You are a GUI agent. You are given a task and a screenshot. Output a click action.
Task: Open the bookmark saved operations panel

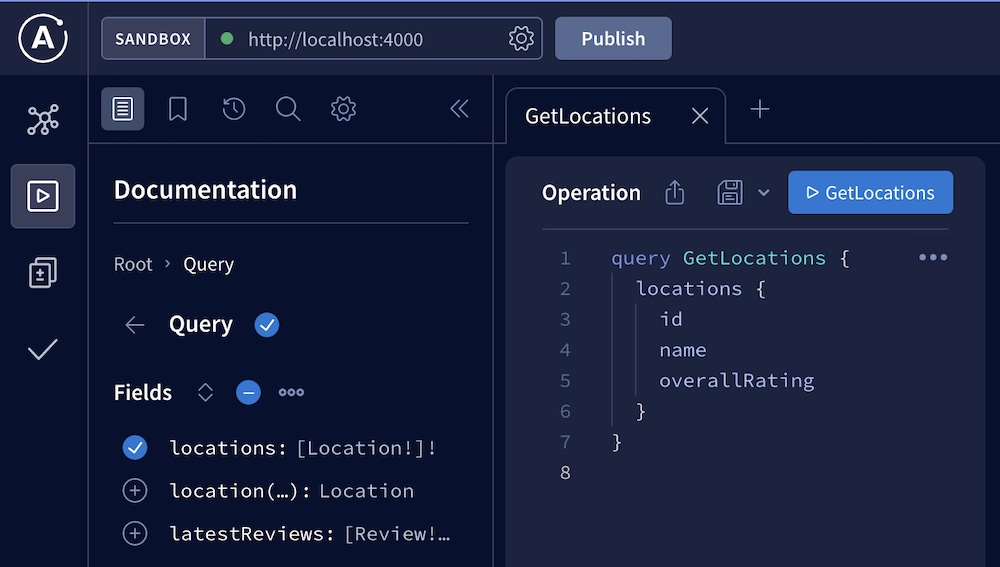(178, 109)
